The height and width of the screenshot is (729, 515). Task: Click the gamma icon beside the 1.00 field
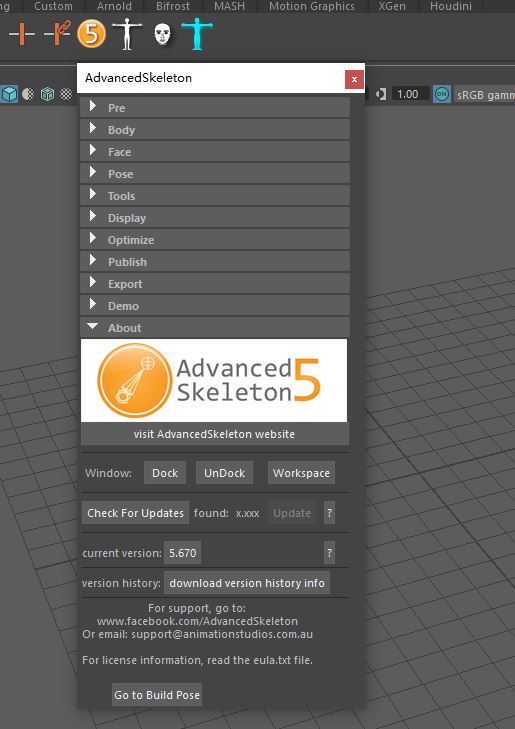click(x=381, y=94)
